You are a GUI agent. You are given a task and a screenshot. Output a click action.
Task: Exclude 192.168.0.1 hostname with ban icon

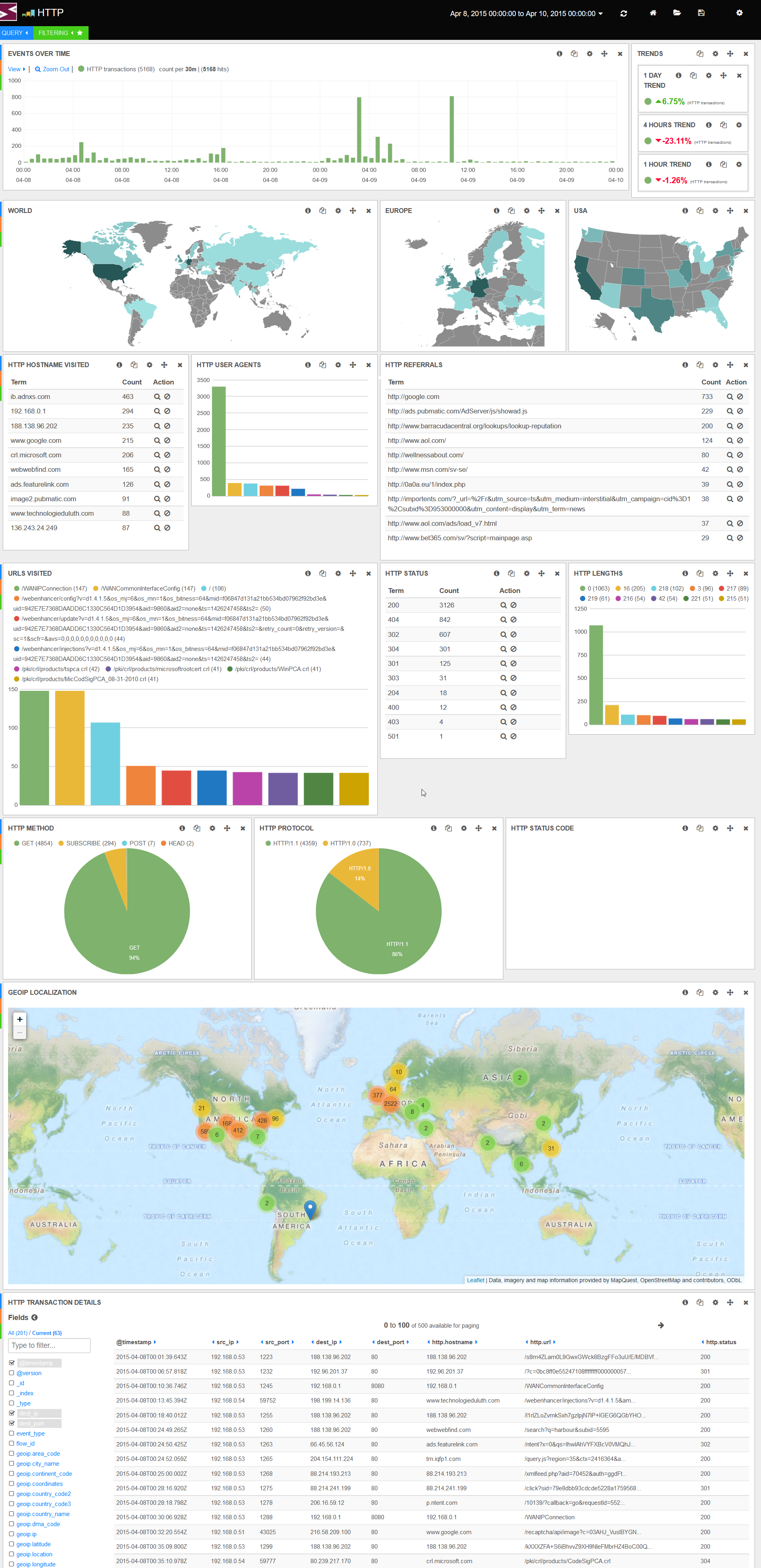[x=167, y=411]
